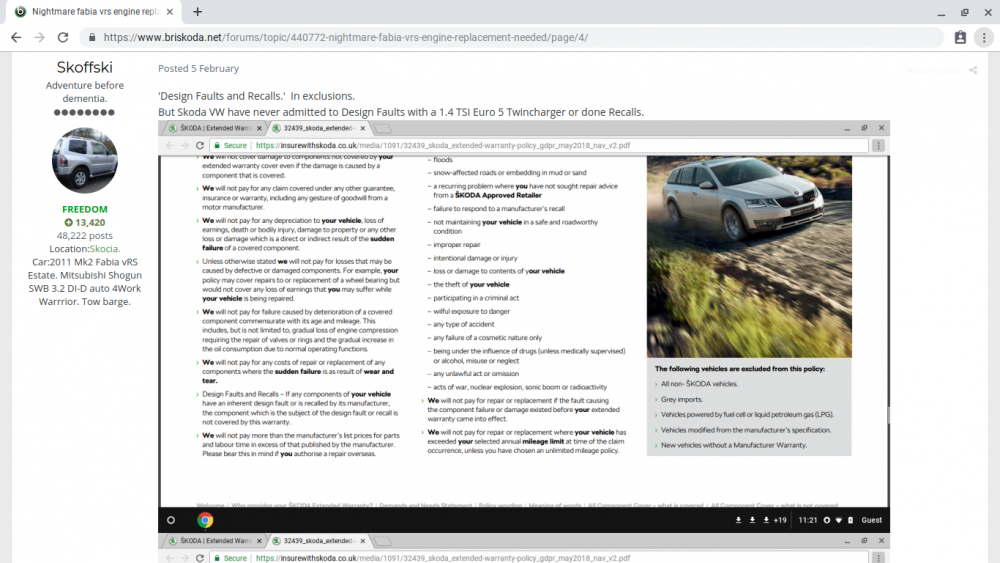Close the Nightmare fabia vrs tab
The image size is (1000, 563).
tap(170, 11)
